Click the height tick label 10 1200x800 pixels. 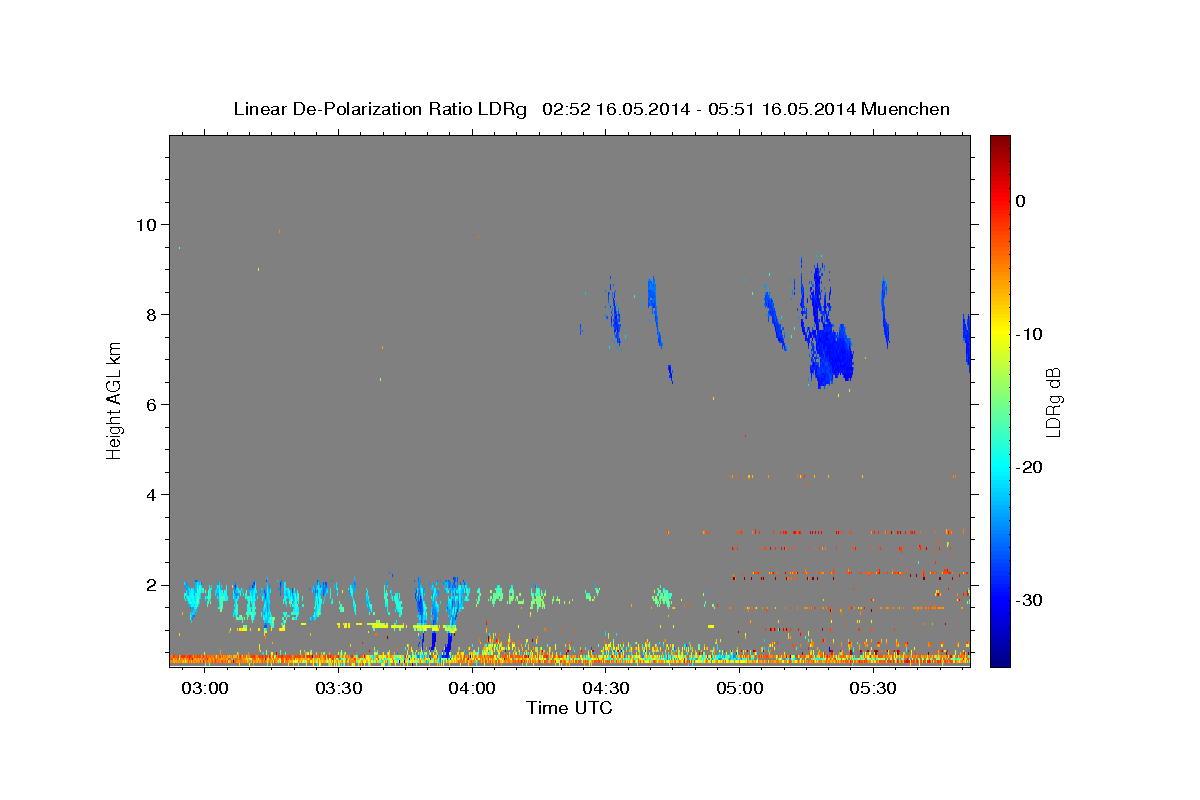point(149,224)
